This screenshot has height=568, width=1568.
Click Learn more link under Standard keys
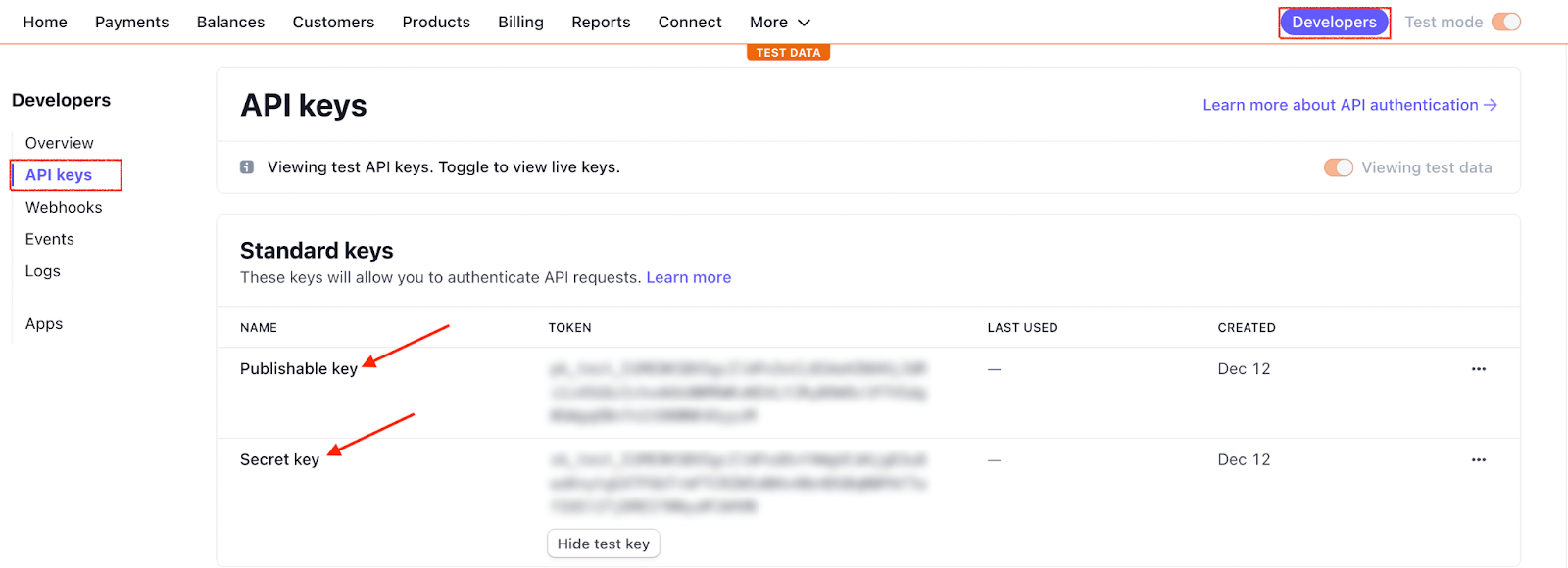pos(689,277)
